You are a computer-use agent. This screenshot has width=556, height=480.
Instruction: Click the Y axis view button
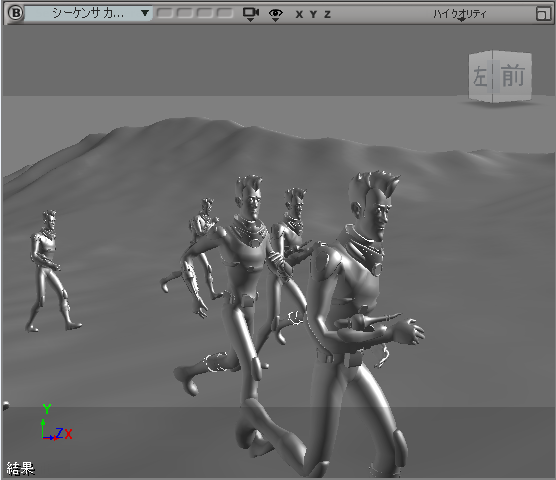[313, 15]
